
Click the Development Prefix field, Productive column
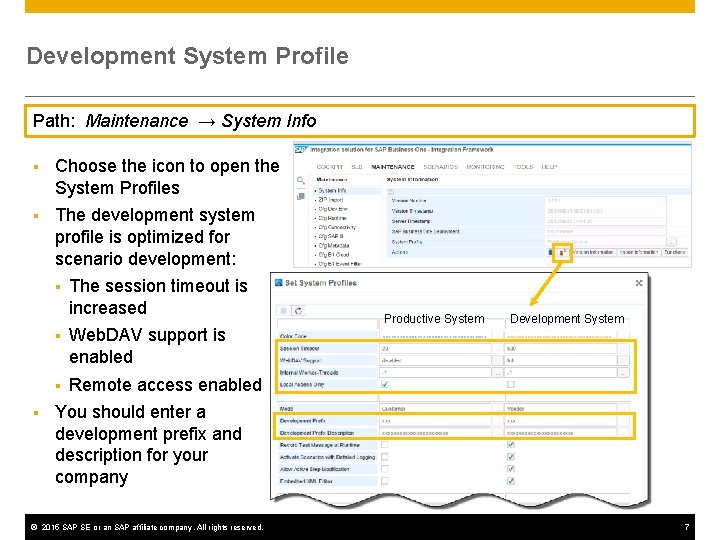click(435, 421)
